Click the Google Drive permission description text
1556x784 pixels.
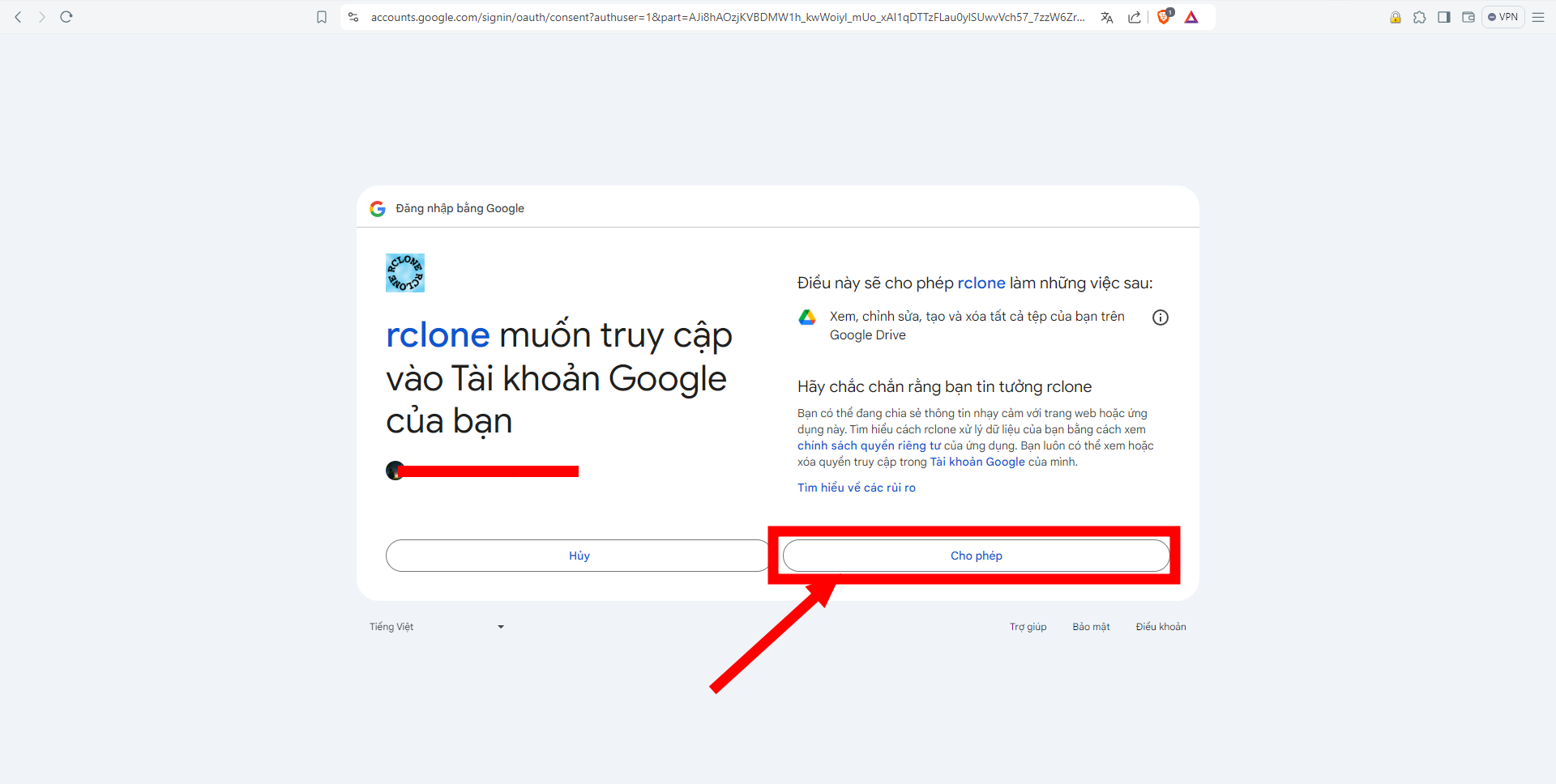click(977, 326)
